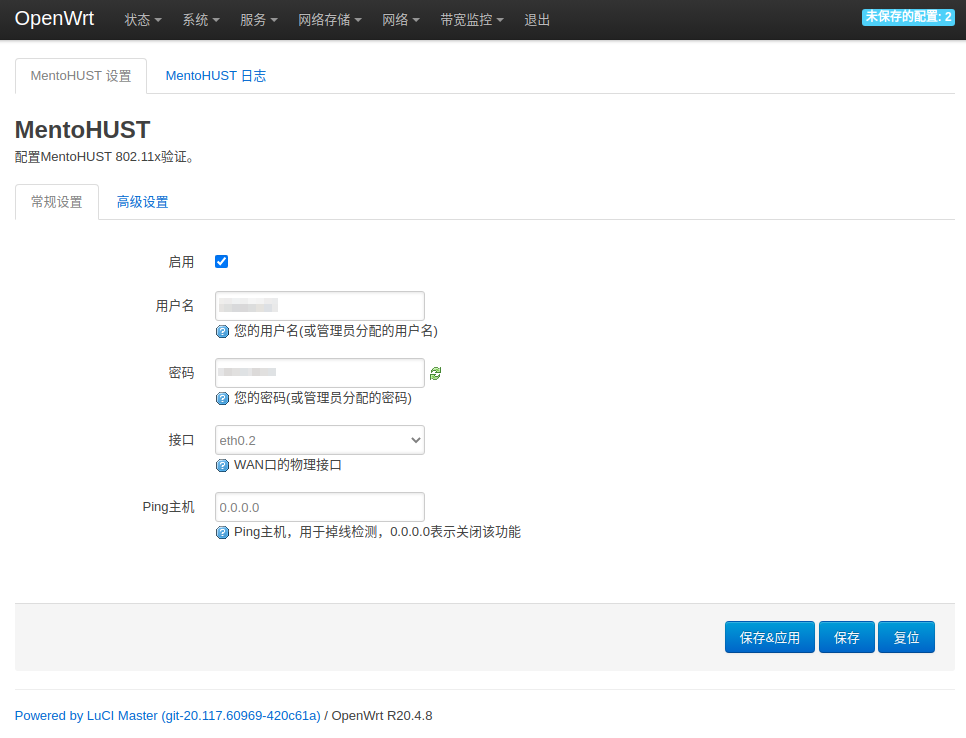Screen dimensions: 966x738
Task: Click the Ping主机 label
Action: 168,507
